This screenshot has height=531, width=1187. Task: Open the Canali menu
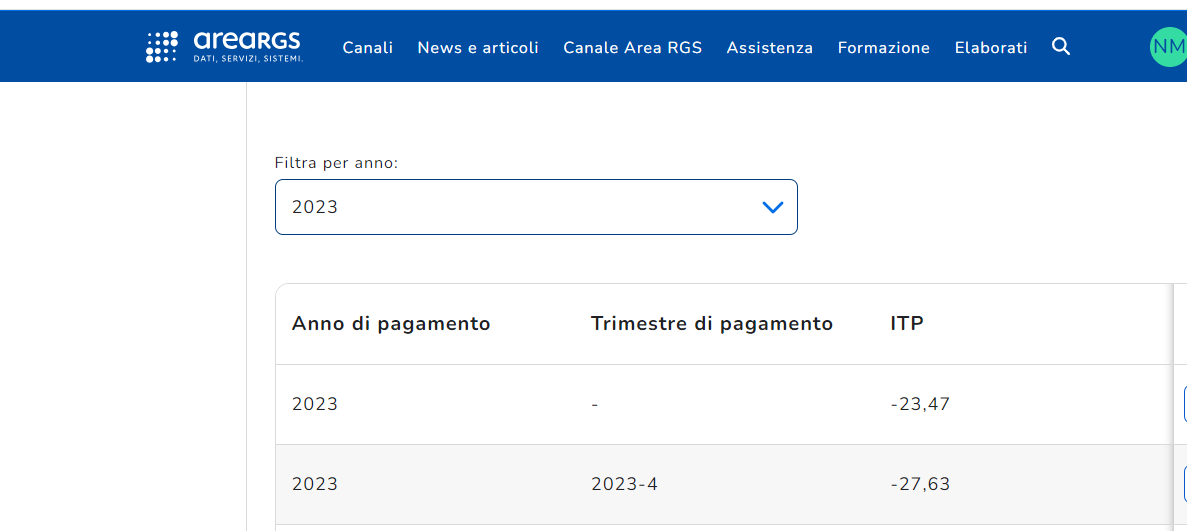(x=367, y=48)
